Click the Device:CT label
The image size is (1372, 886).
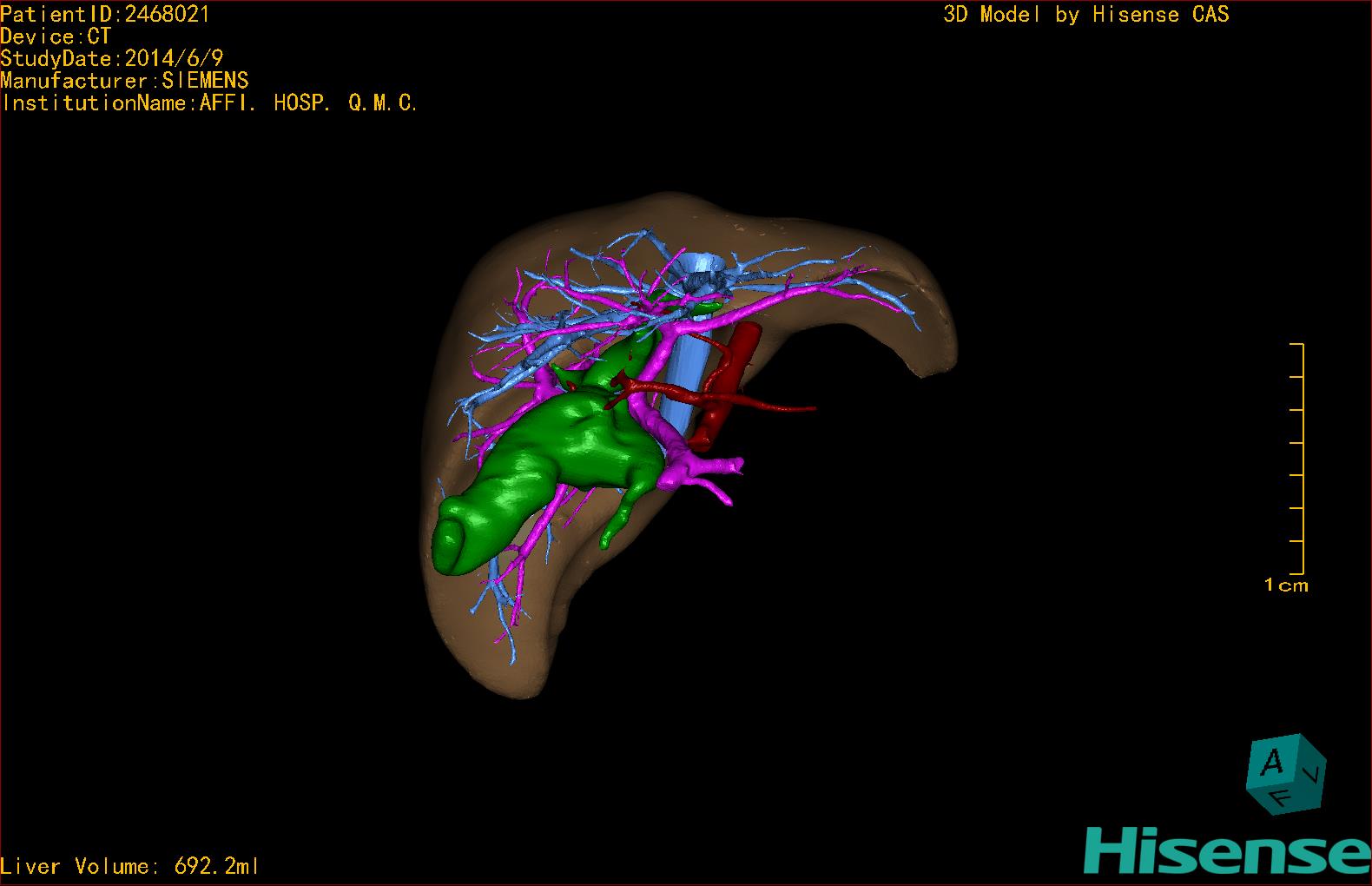click(56, 36)
